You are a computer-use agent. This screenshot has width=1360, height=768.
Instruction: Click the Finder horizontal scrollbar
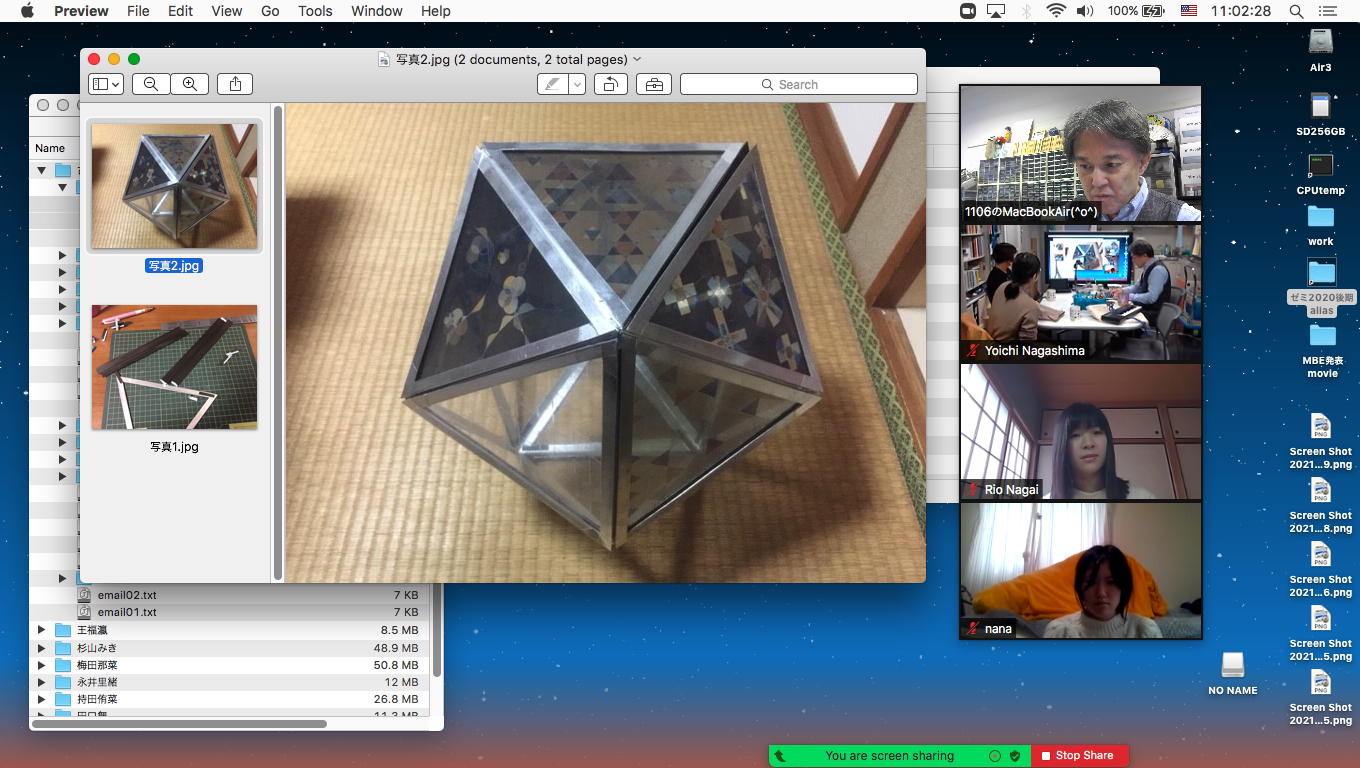[x=180, y=724]
